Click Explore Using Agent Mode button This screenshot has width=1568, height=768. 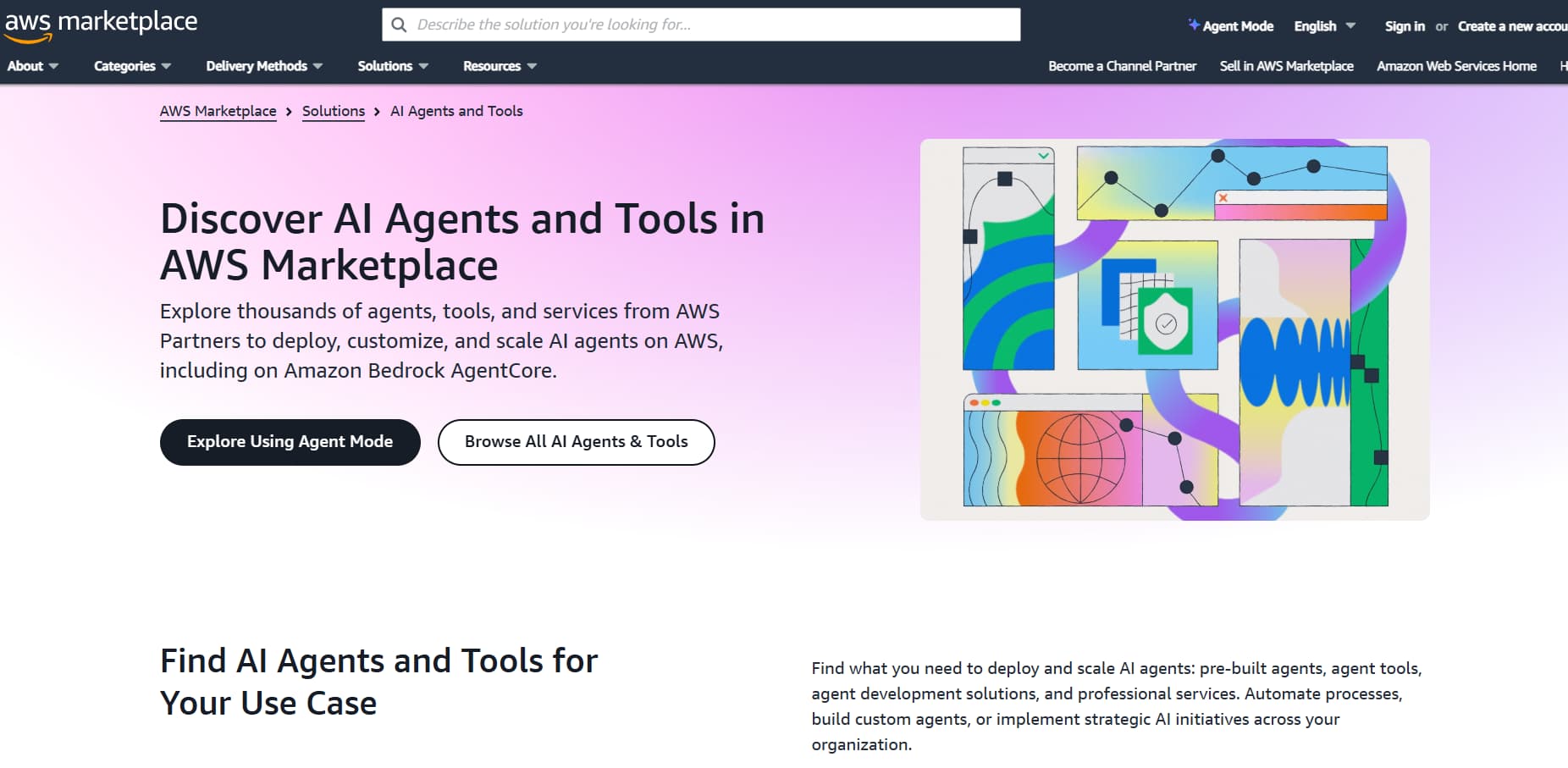[x=290, y=442]
